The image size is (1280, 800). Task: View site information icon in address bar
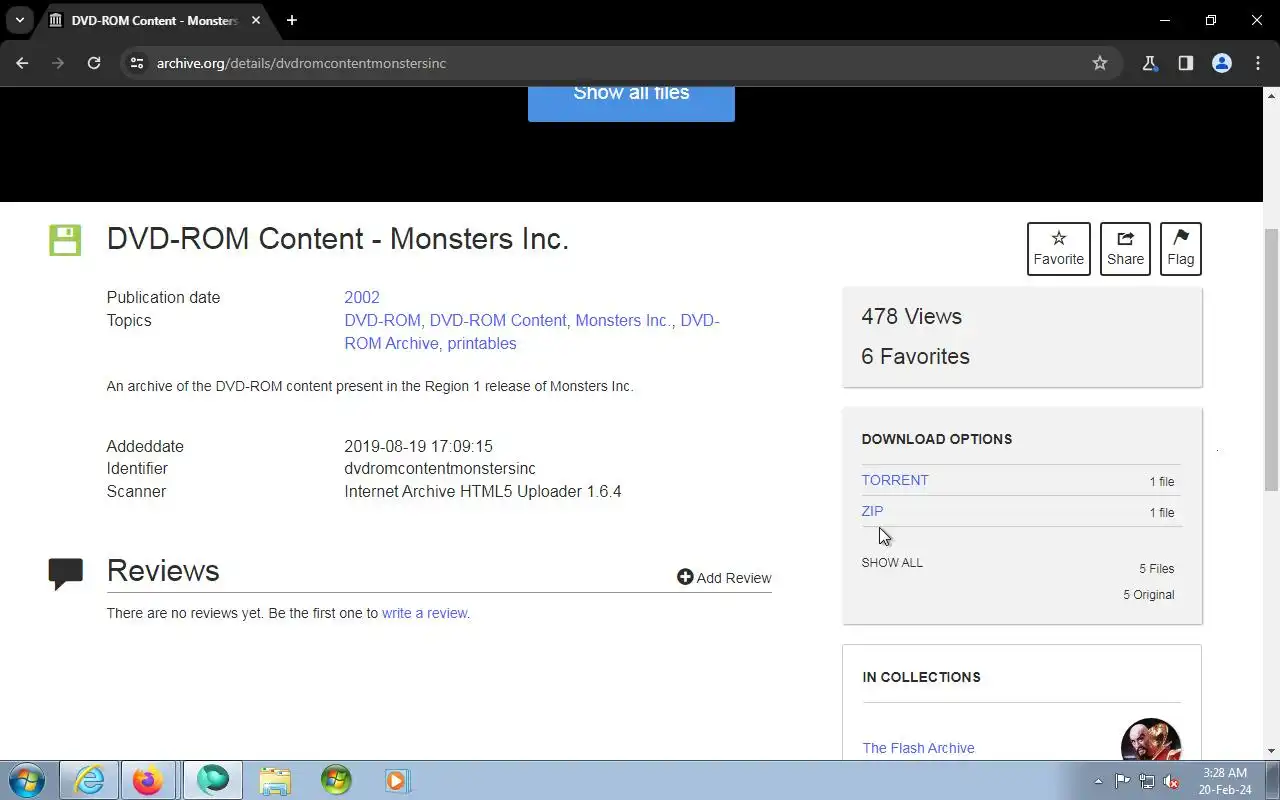138,63
